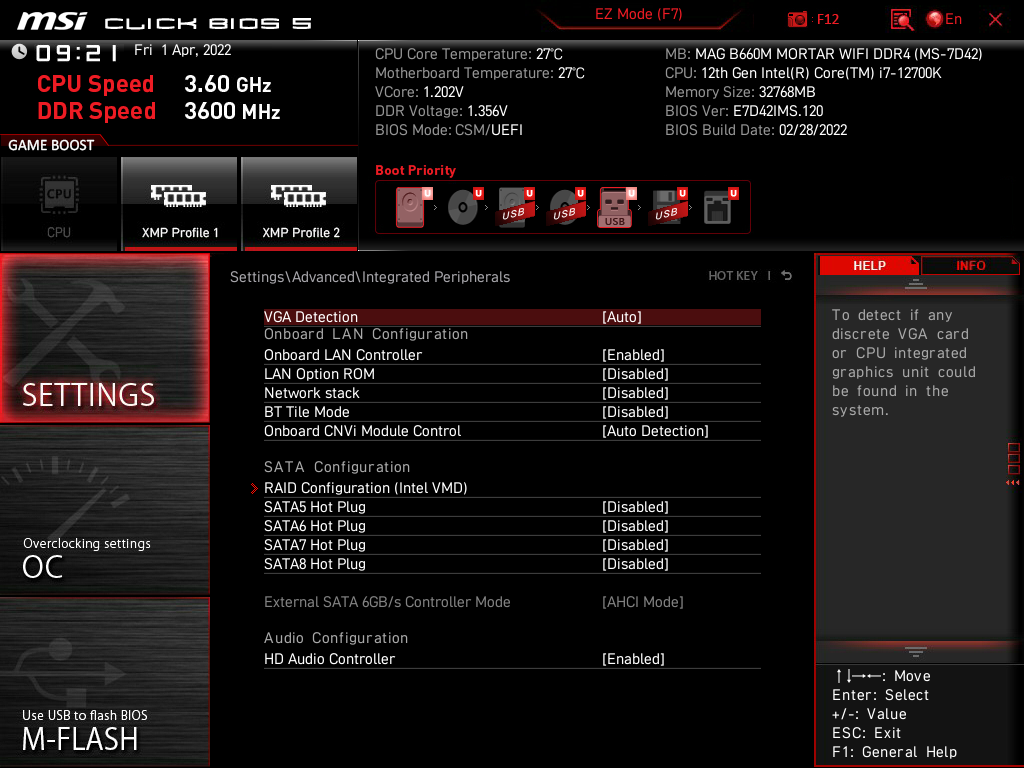The image size is (1024, 768).
Task: Select the Onboard LAN Controller label
Action: [343, 355]
